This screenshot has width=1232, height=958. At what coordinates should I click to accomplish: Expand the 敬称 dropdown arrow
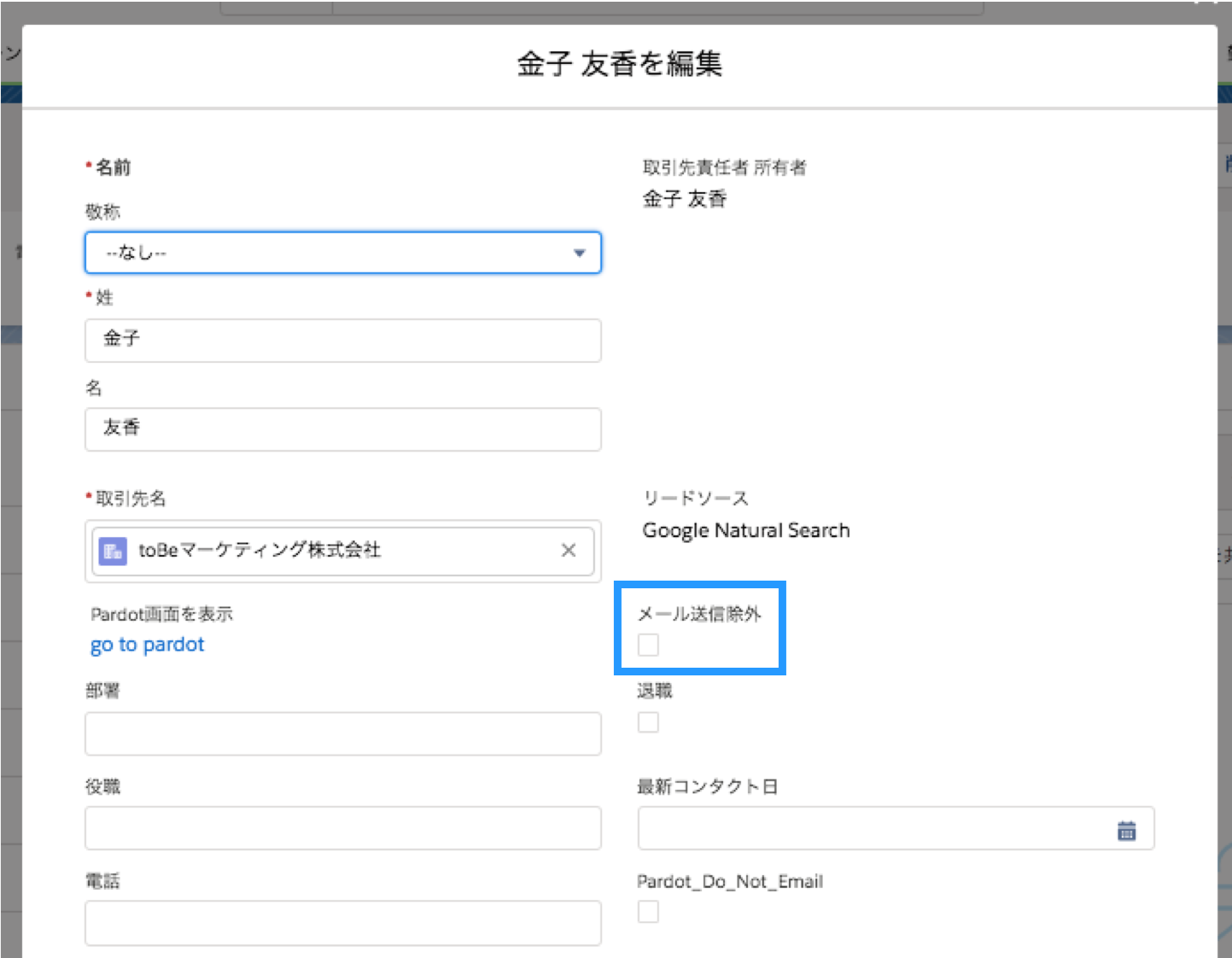pos(580,253)
